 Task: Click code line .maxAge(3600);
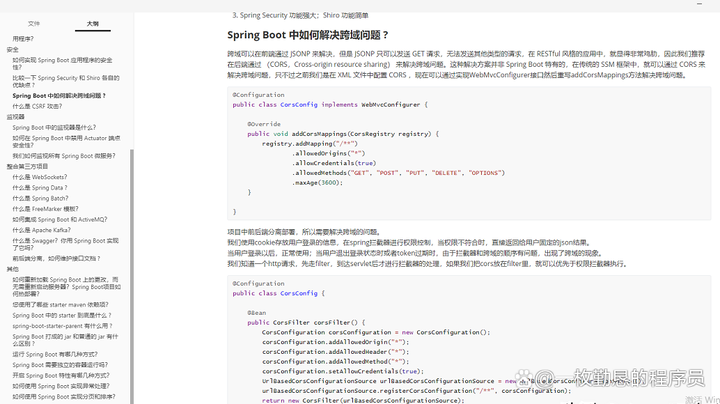click(317, 182)
